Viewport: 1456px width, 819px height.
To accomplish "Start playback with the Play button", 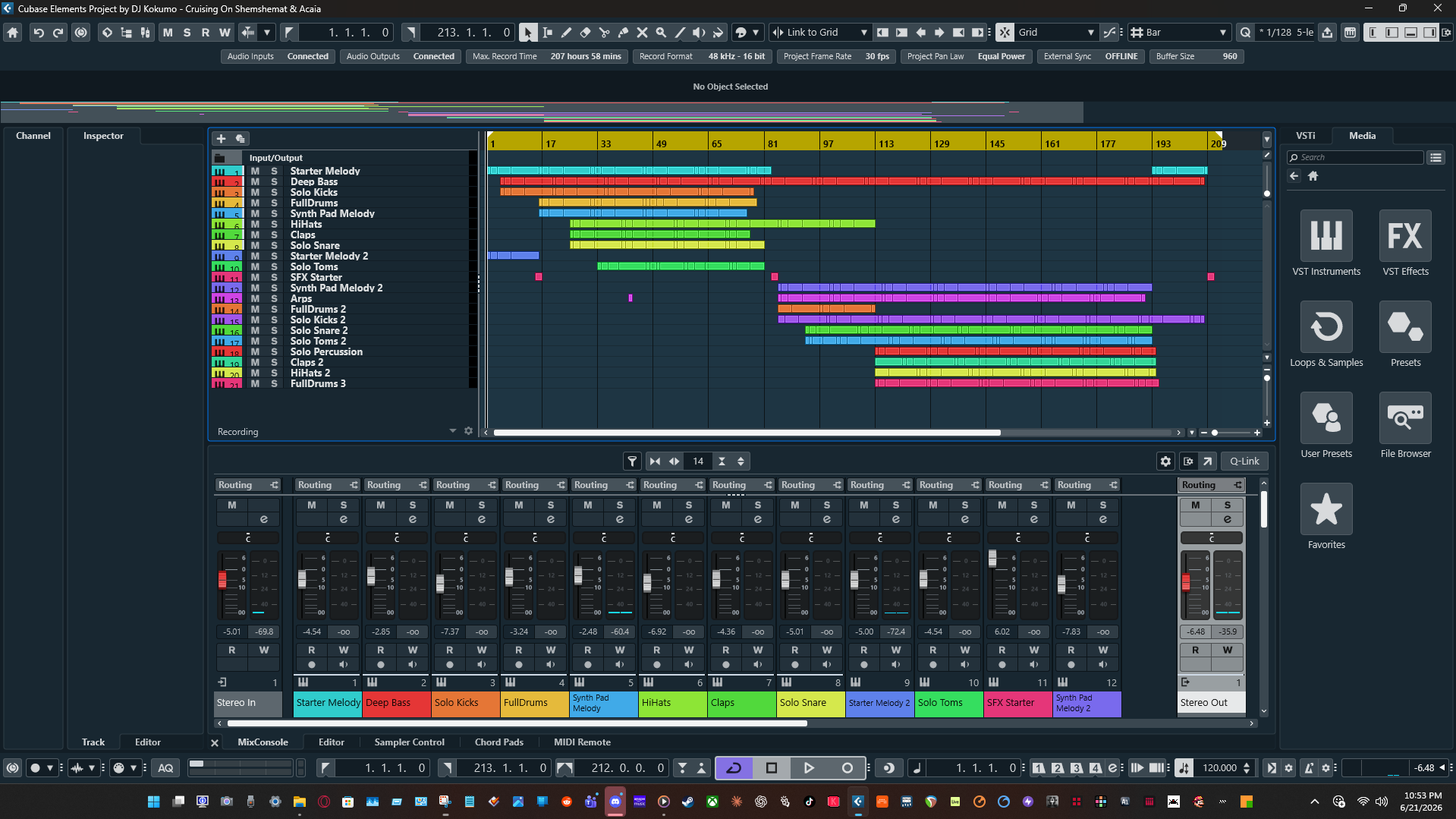I will (809, 768).
